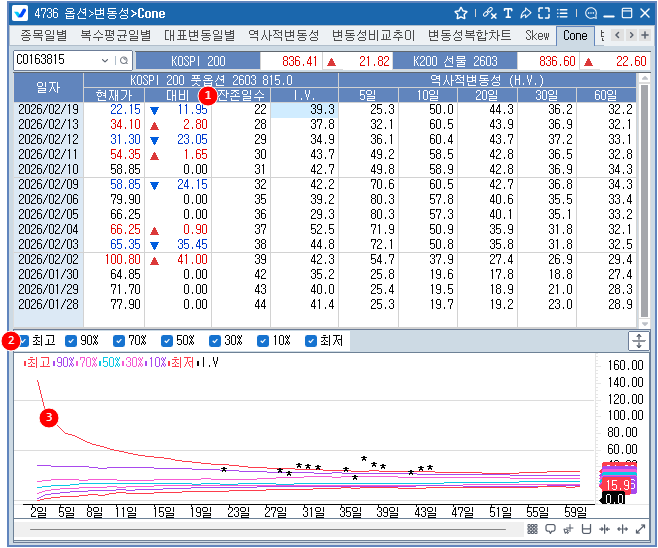Open the chat bubble help icon
The height and width of the screenshot is (548, 658).
tap(591, 13)
